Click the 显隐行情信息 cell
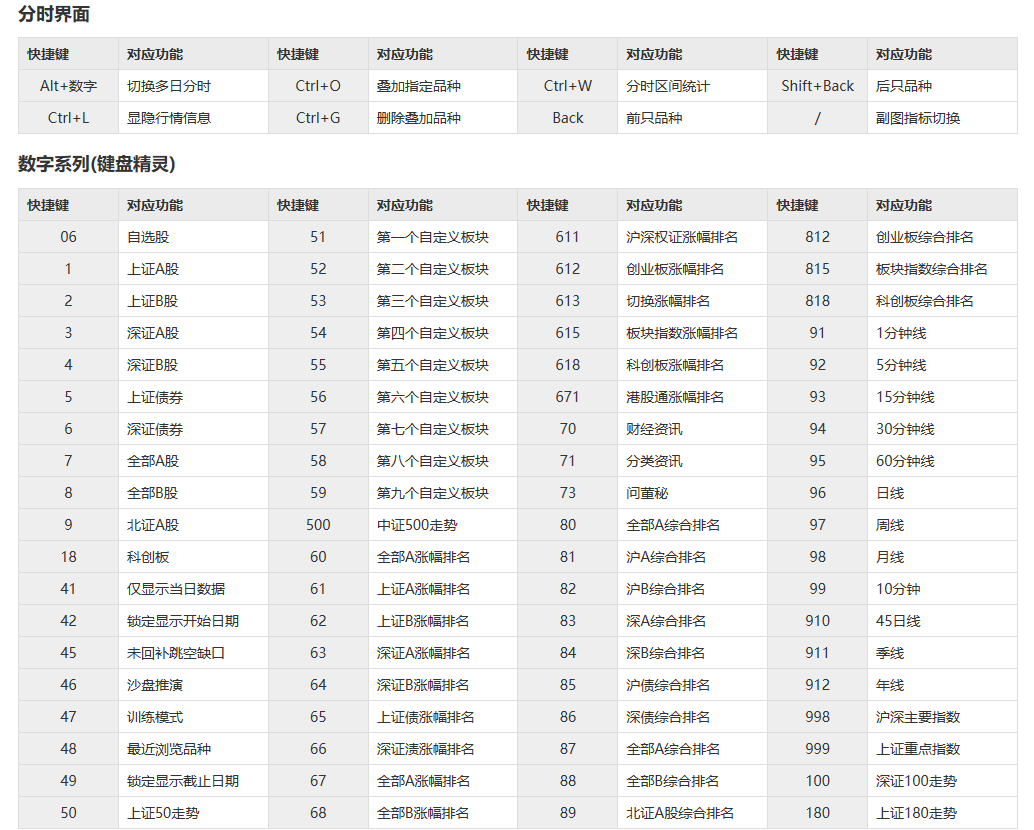Image resolution: width=1034 pixels, height=830 pixels. 193,118
